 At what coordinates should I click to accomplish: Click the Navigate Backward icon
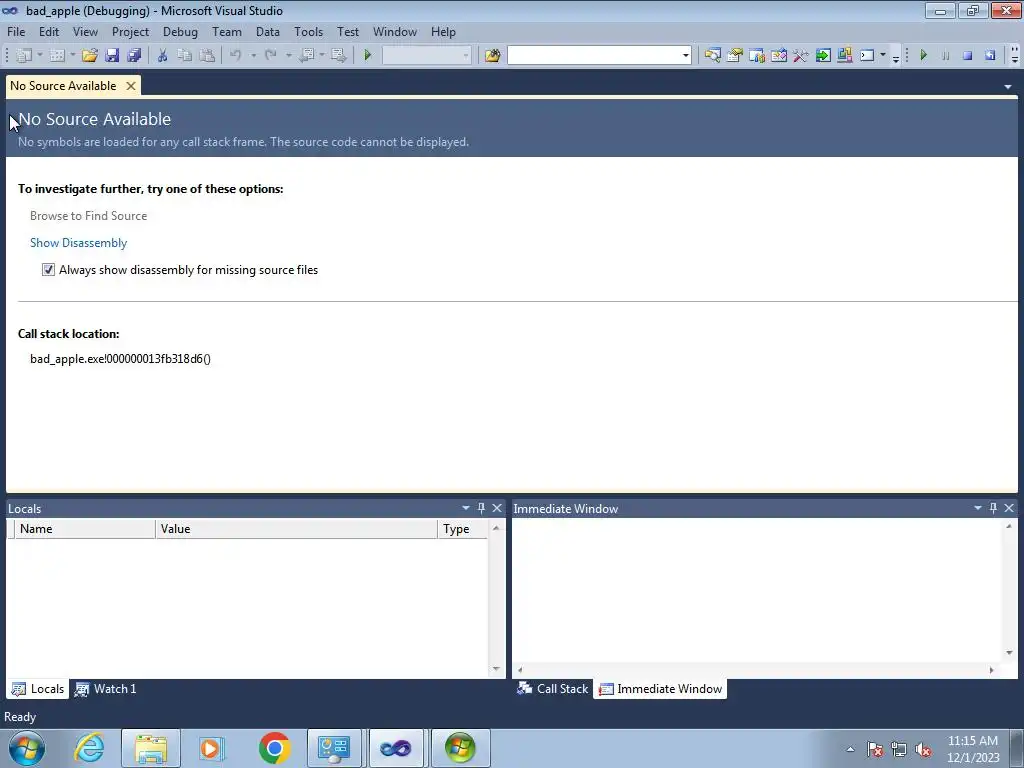tap(306, 56)
